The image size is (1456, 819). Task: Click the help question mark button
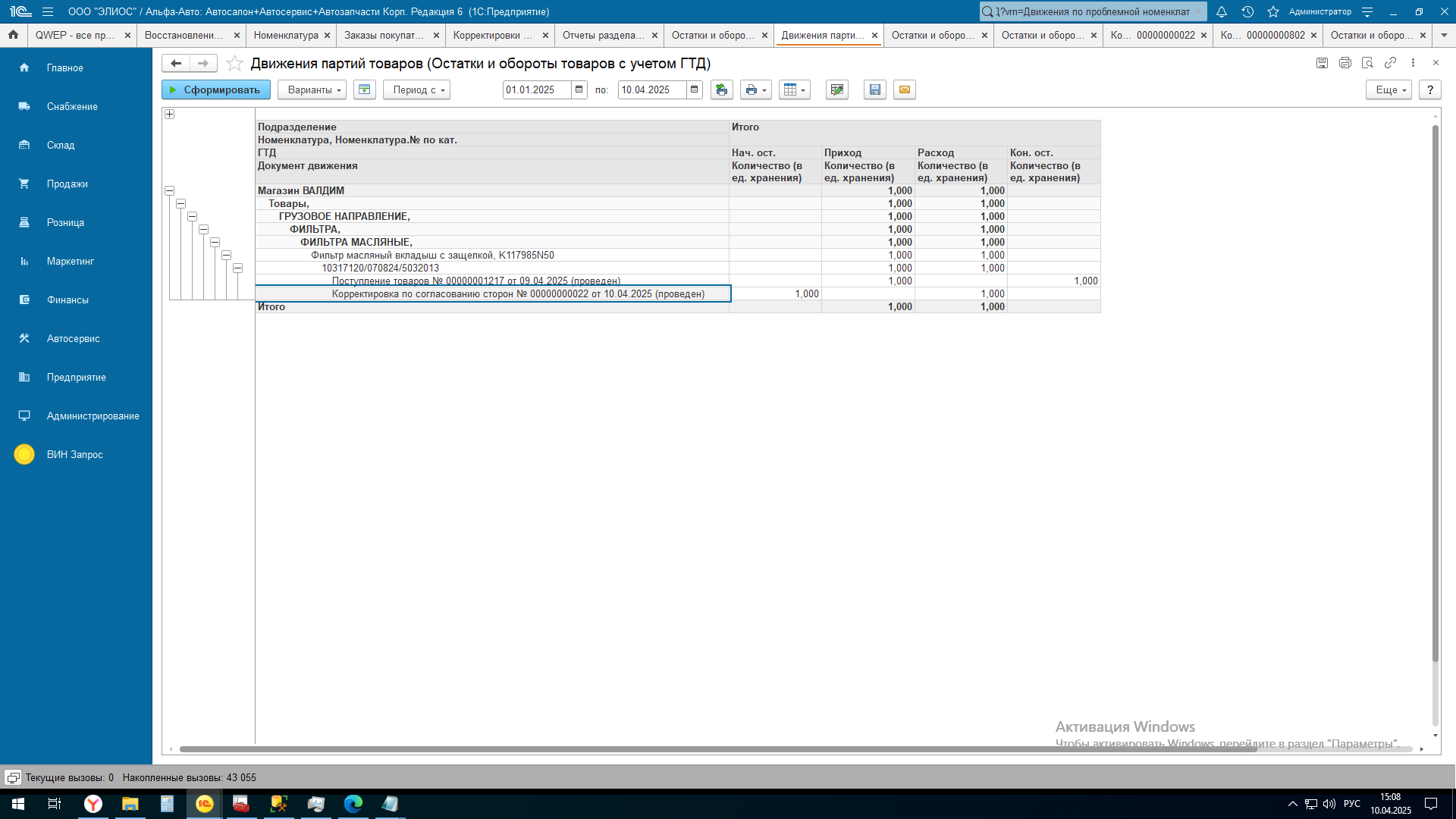click(1430, 89)
